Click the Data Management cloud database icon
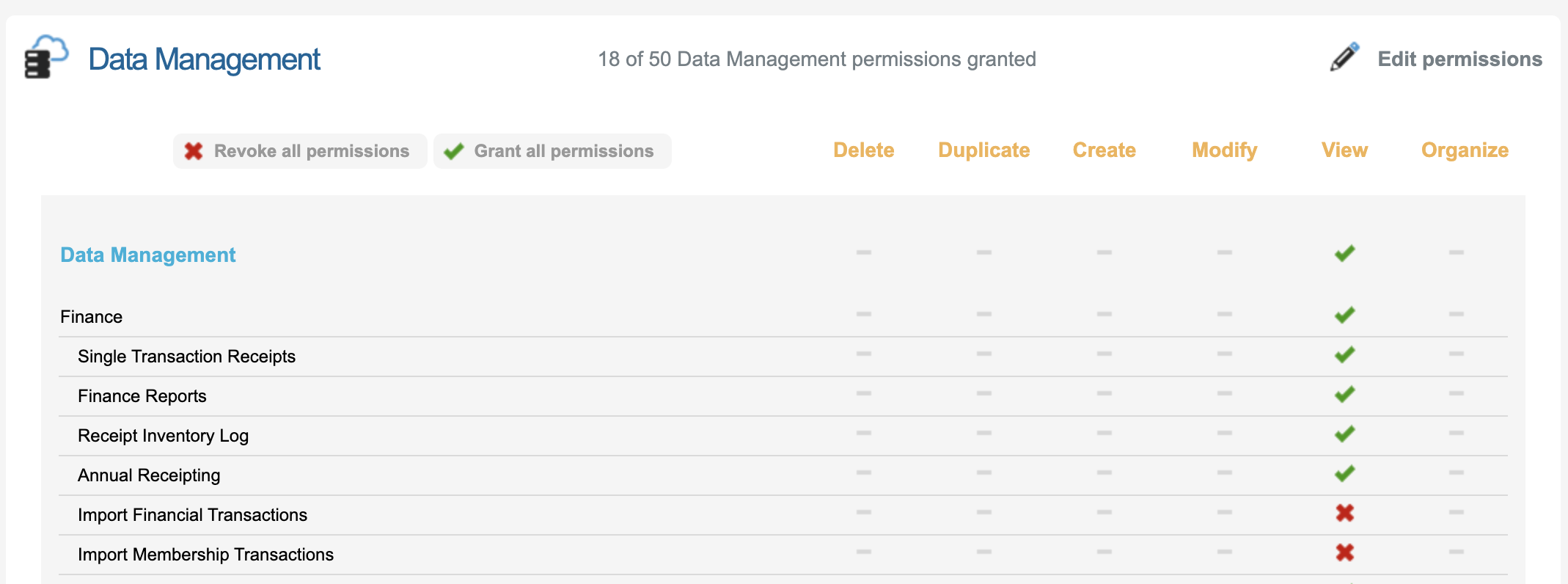 point(45,57)
